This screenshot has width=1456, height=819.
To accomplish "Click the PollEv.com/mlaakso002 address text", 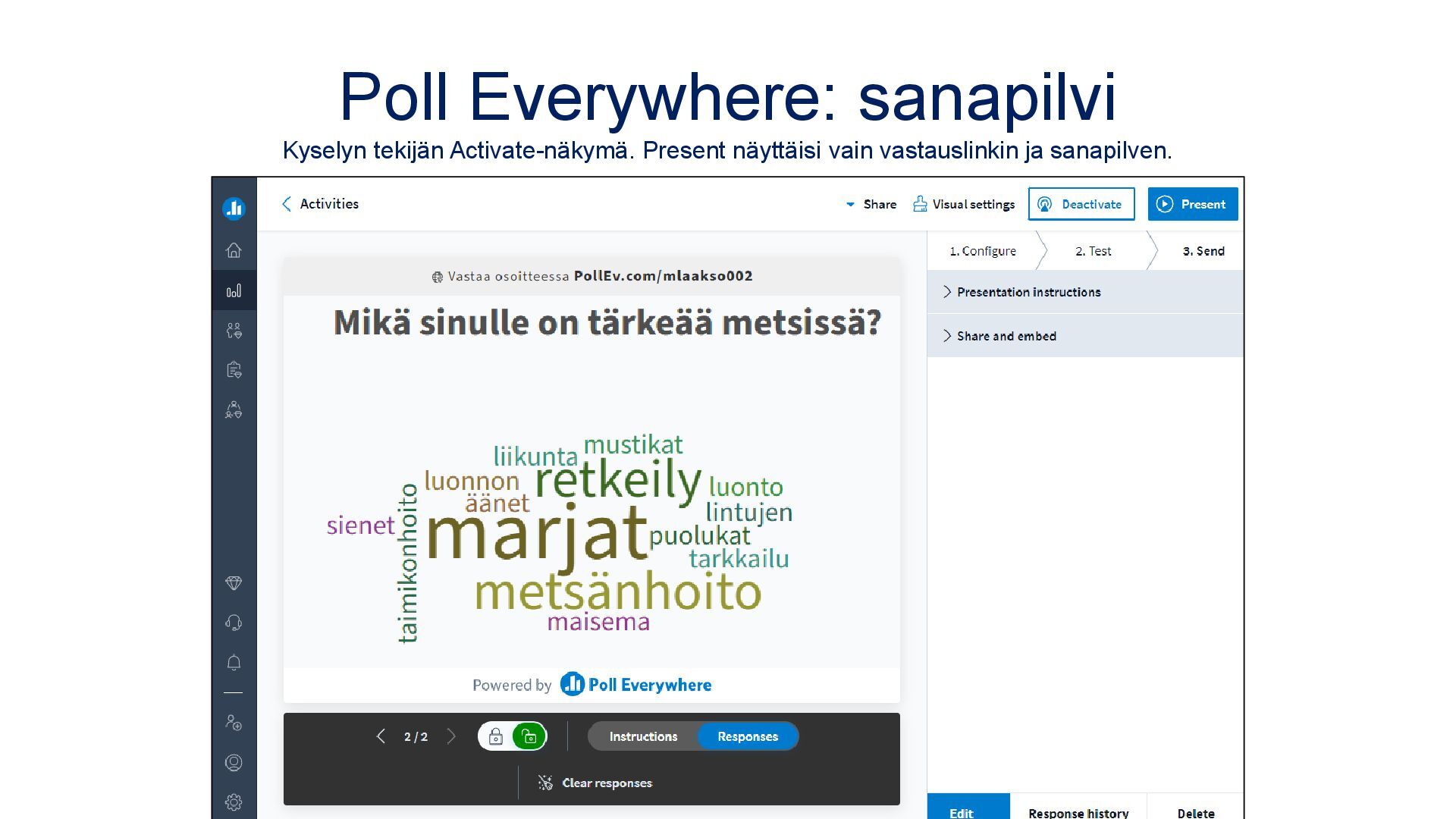I will pos(664,276).
